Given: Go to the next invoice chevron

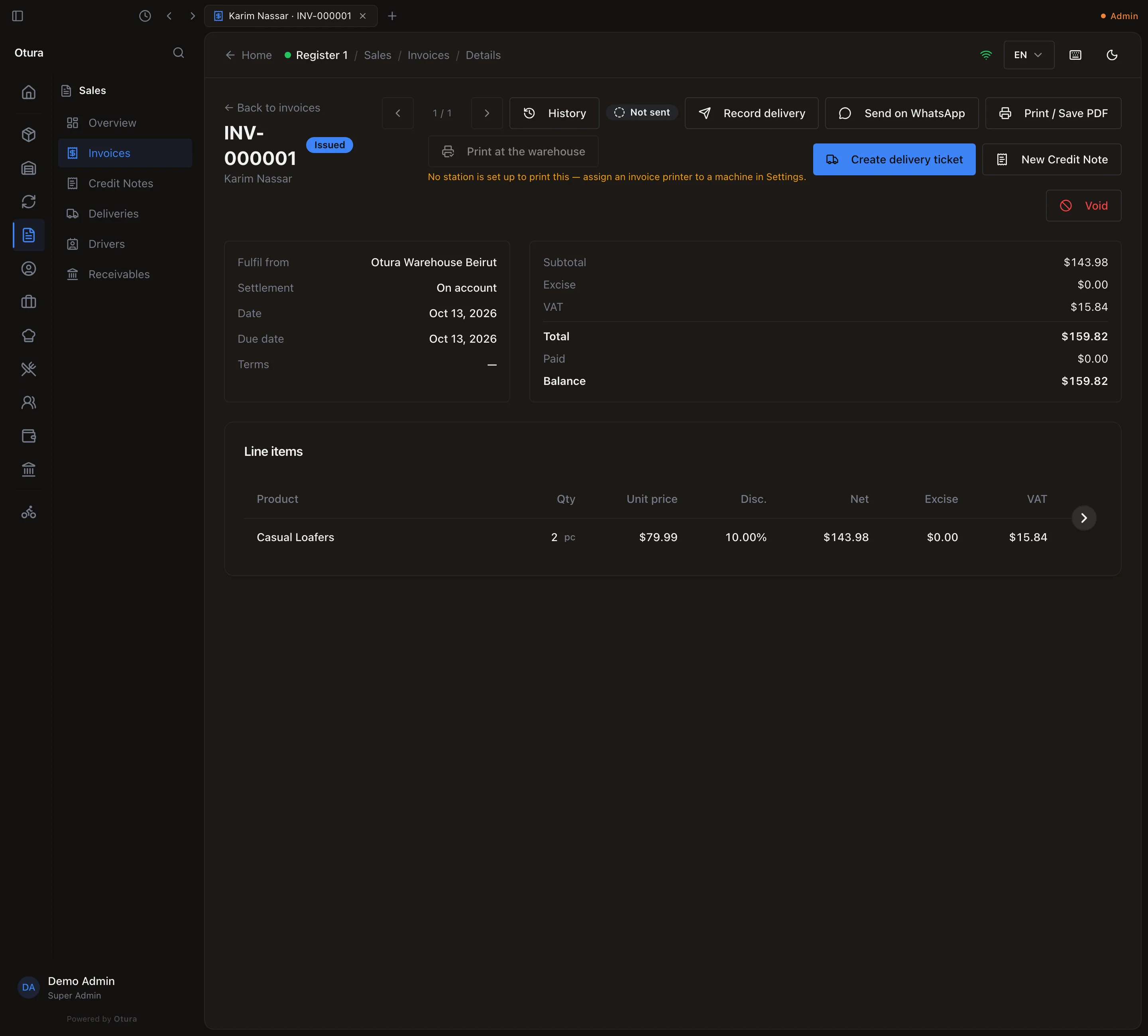Looking at the screenshot, I should point(487,113).
